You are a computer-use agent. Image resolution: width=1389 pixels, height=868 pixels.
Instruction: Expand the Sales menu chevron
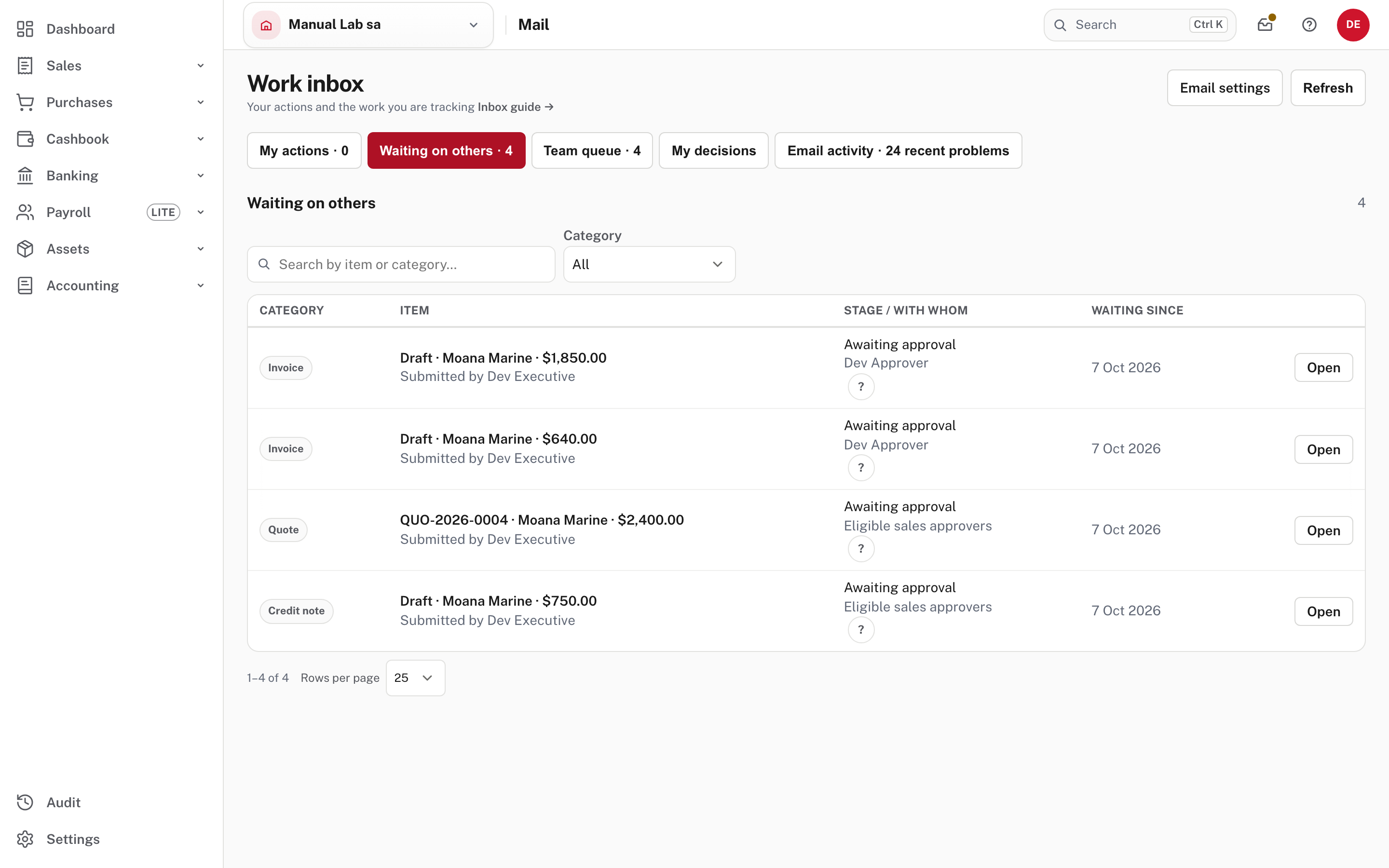pos(200,66)
